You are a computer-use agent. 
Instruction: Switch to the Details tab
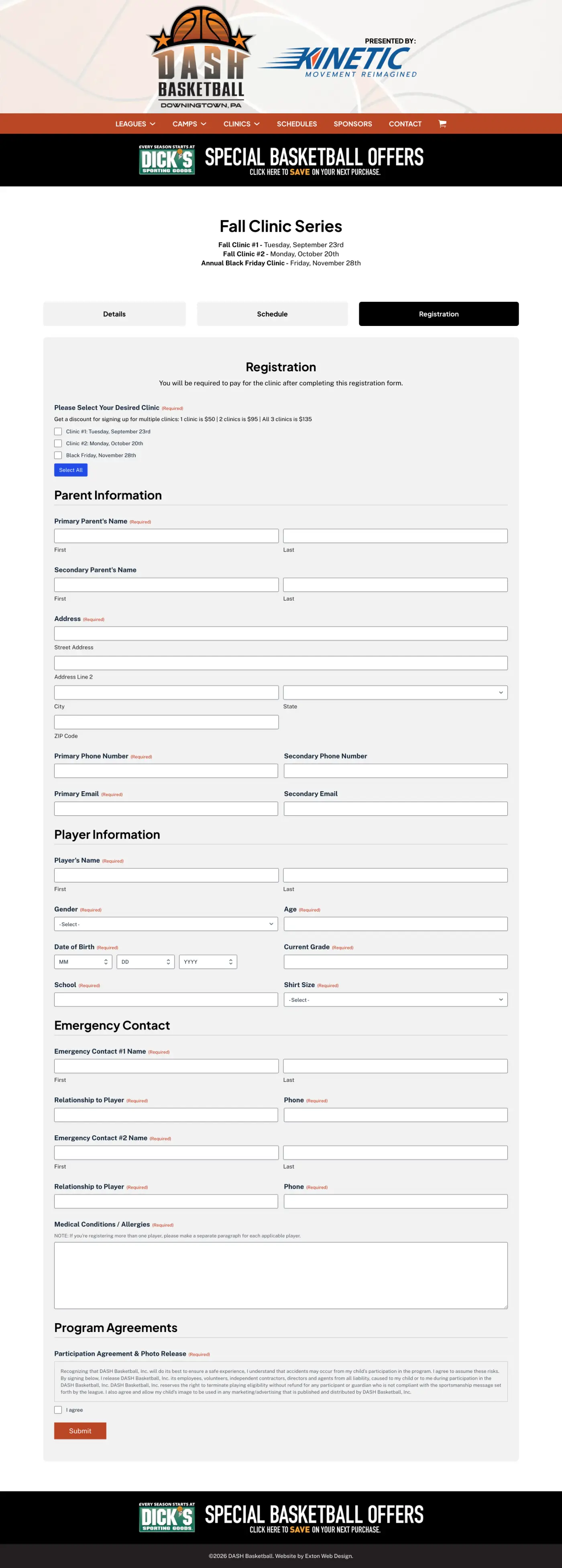coord(114,314)
